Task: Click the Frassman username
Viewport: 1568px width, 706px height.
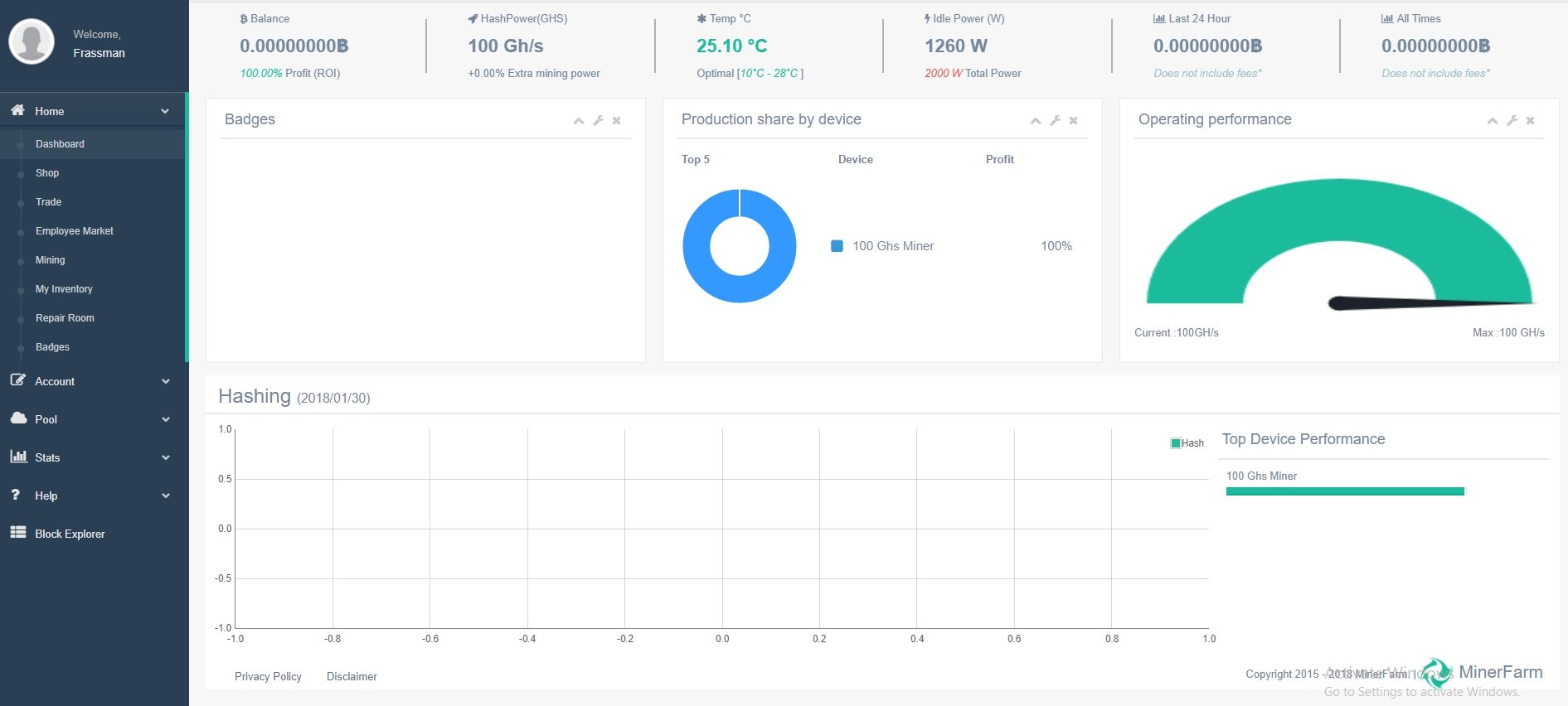Action: pos(99,53)
